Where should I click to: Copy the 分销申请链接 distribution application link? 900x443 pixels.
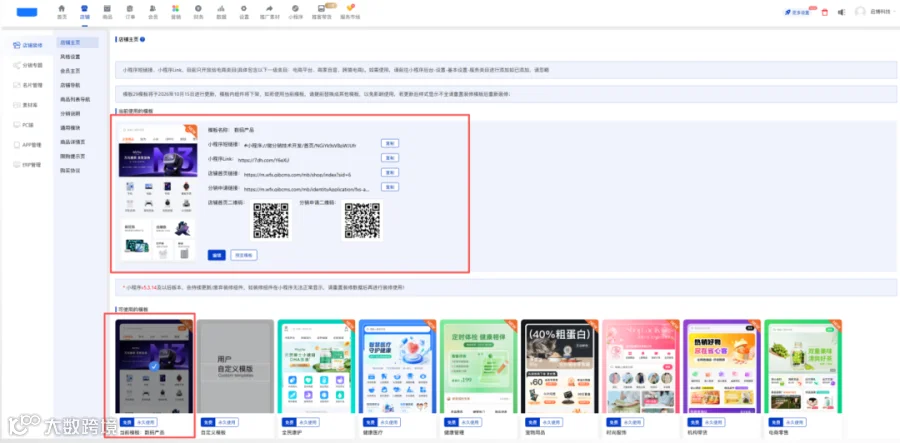tap(390, 186)
